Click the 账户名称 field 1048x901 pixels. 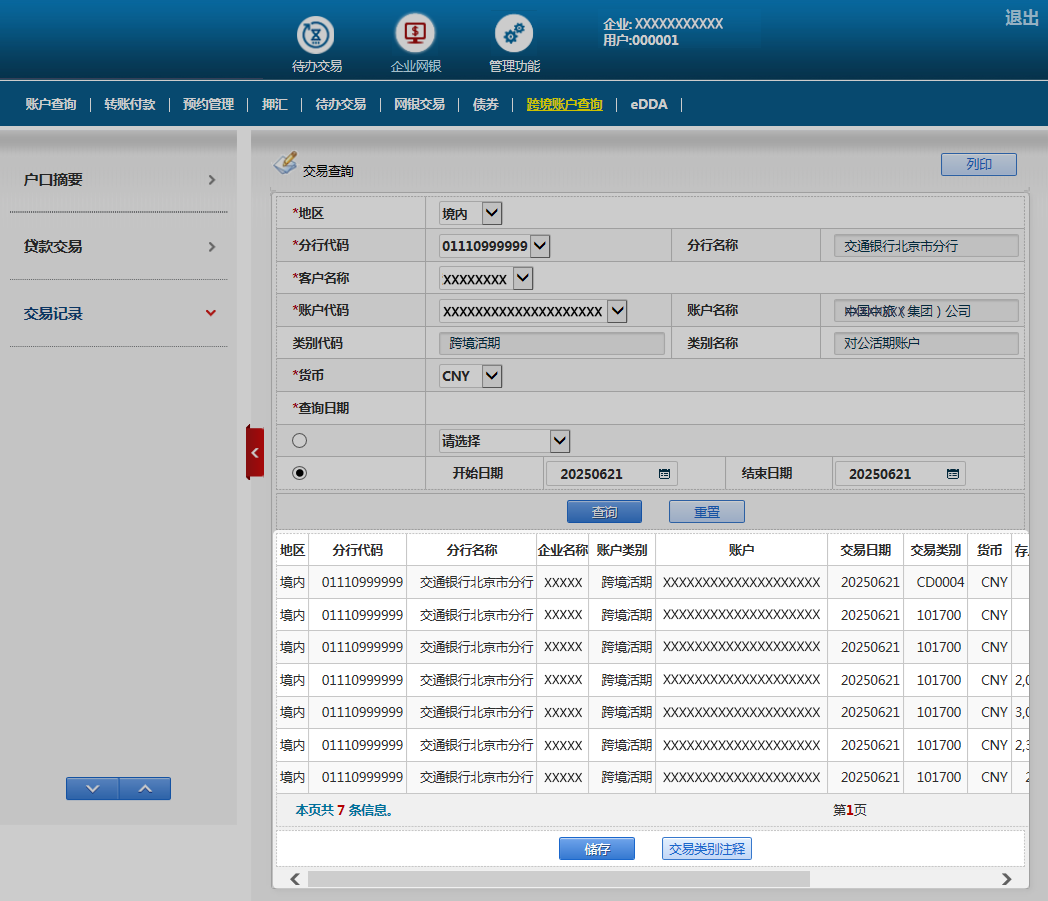click(x=926, y=311)
